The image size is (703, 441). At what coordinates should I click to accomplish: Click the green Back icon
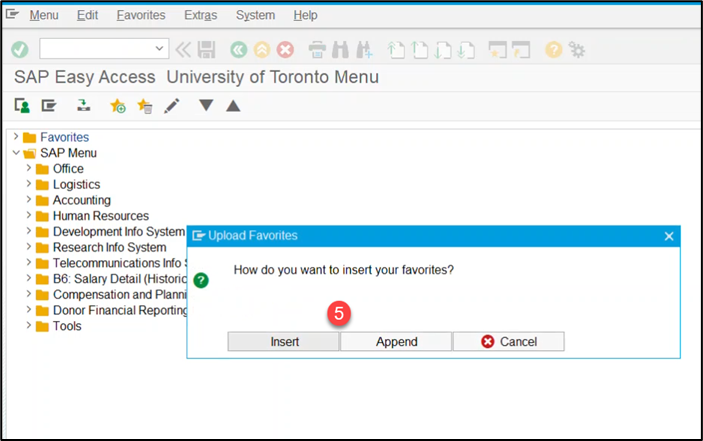tap(239, 50)
